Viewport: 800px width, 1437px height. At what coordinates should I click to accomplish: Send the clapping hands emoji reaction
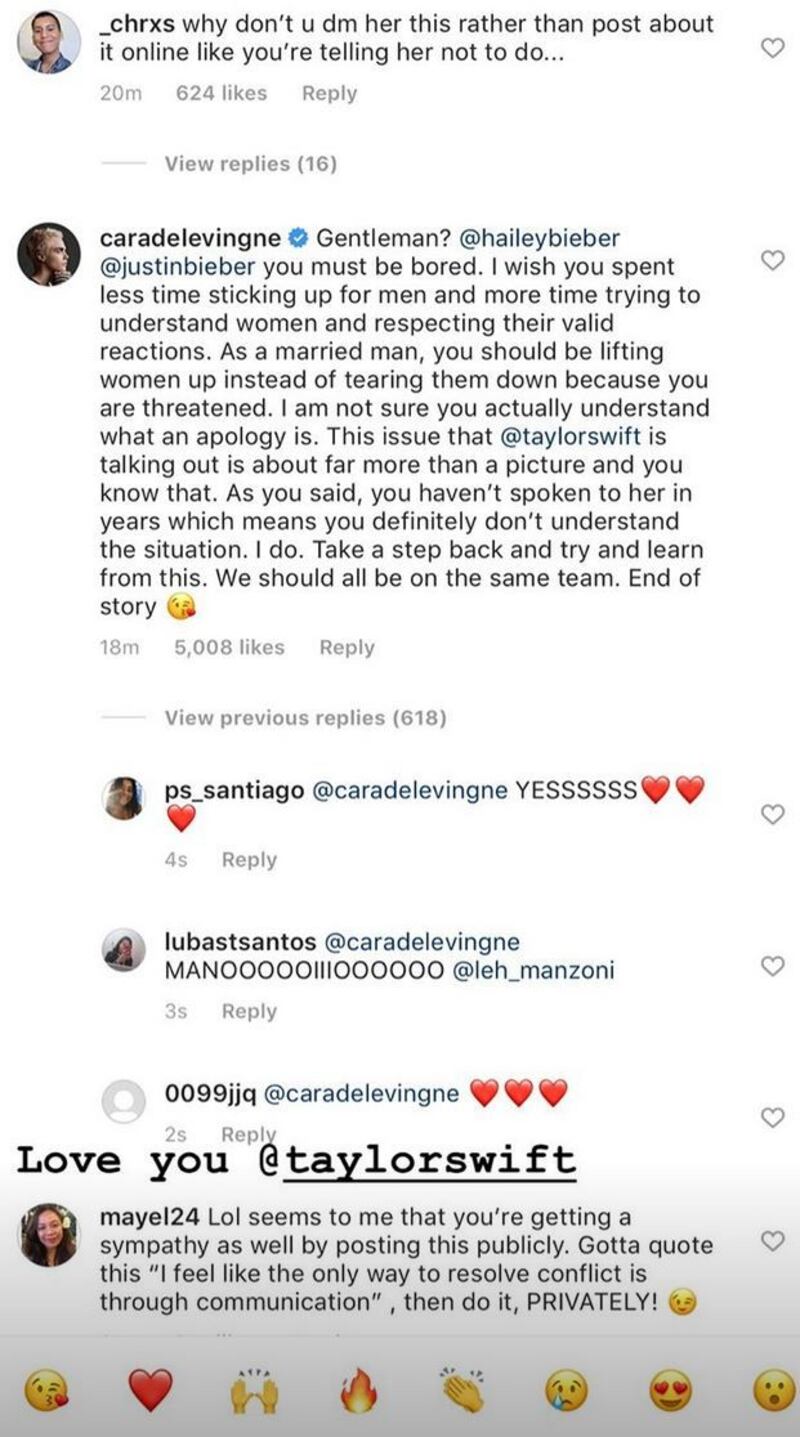(461, 1391)
